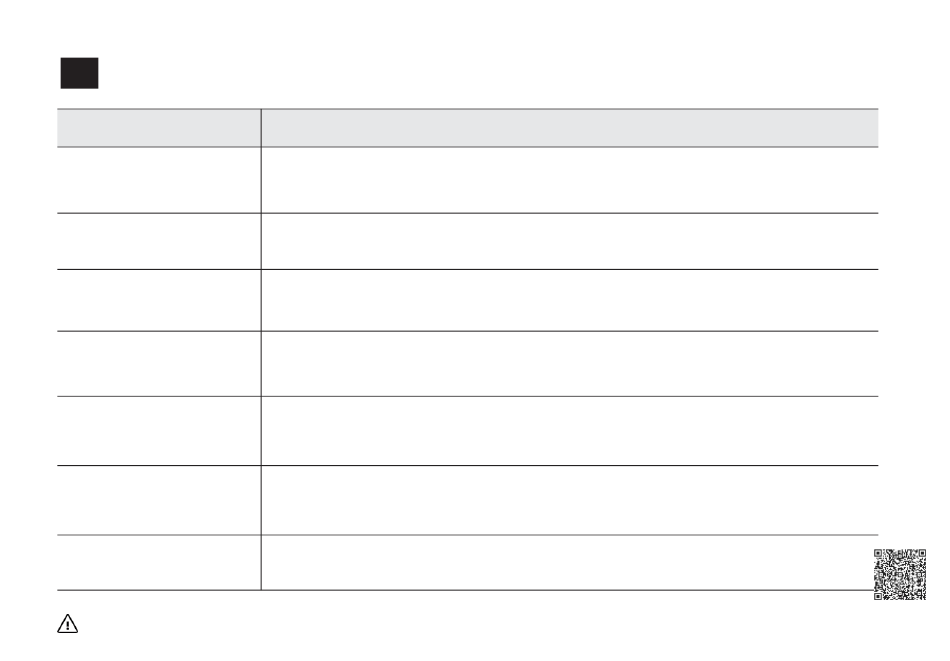Click second body row's narrow column cell

159,241
